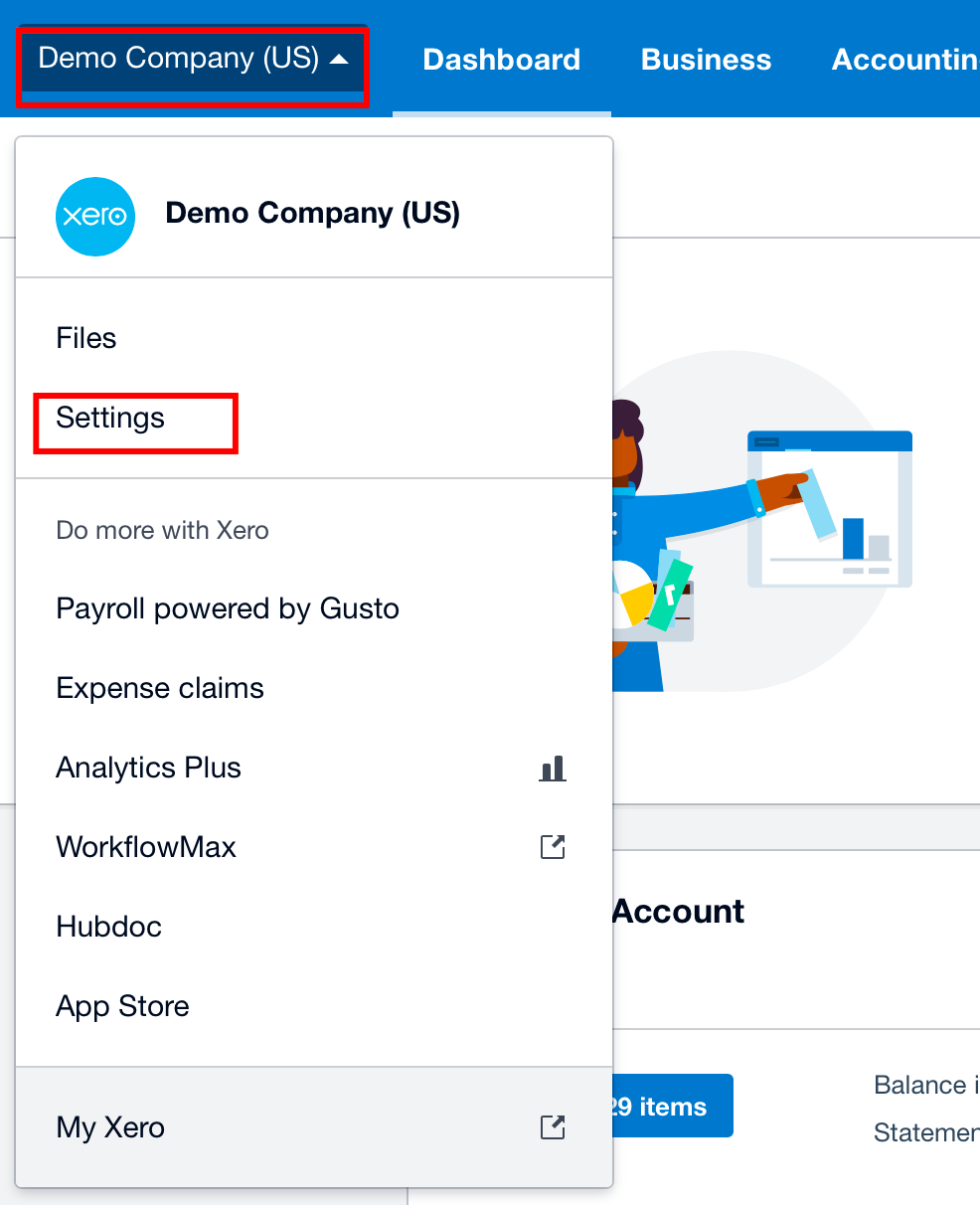The width and height of the screenshot is (980, 1205).
Task: Open Settings from the organization menu
Action: point(110,418)
